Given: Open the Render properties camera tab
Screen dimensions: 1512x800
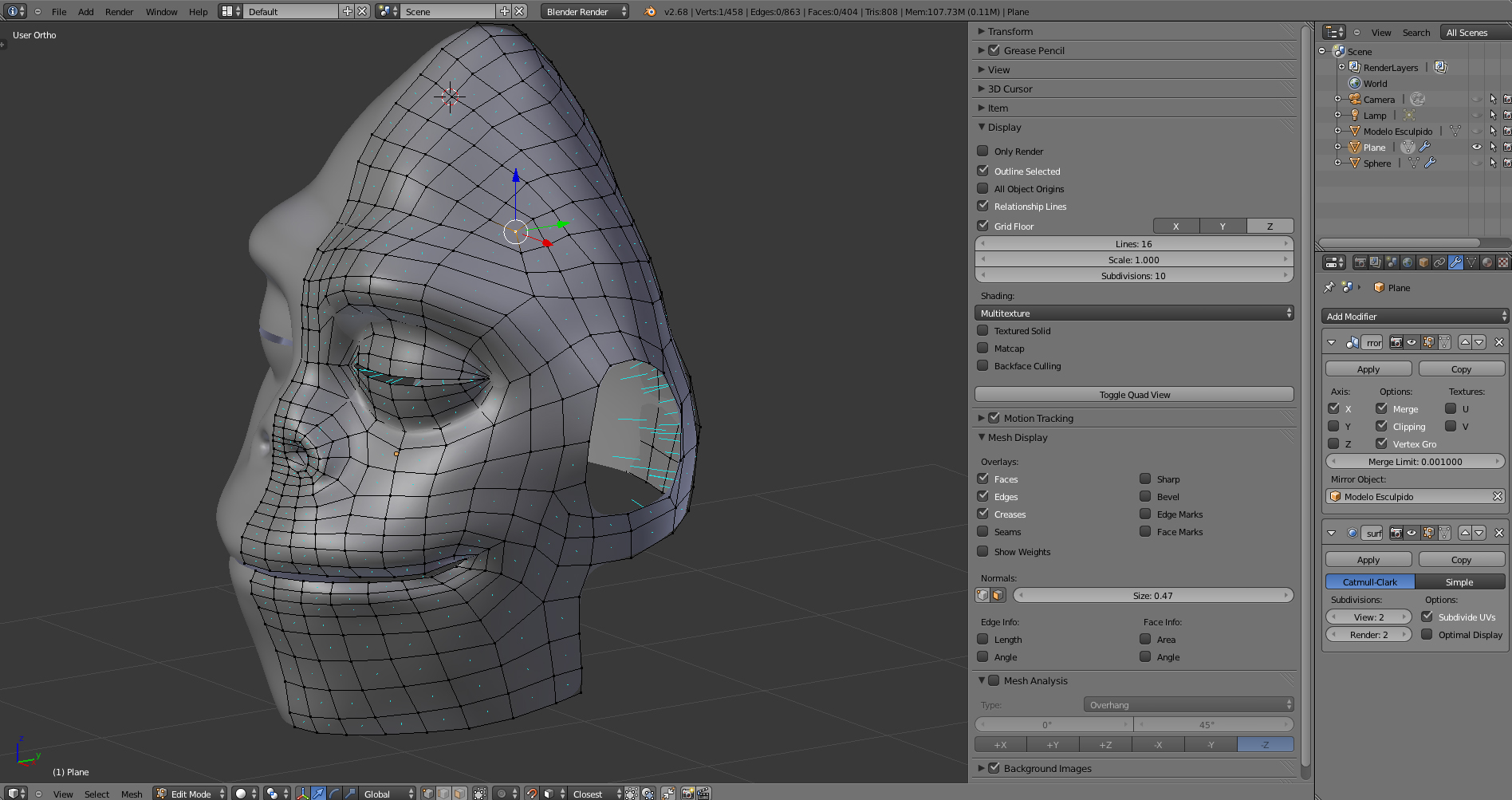Looking at the screenshot, I should (x=1360, y=262).
